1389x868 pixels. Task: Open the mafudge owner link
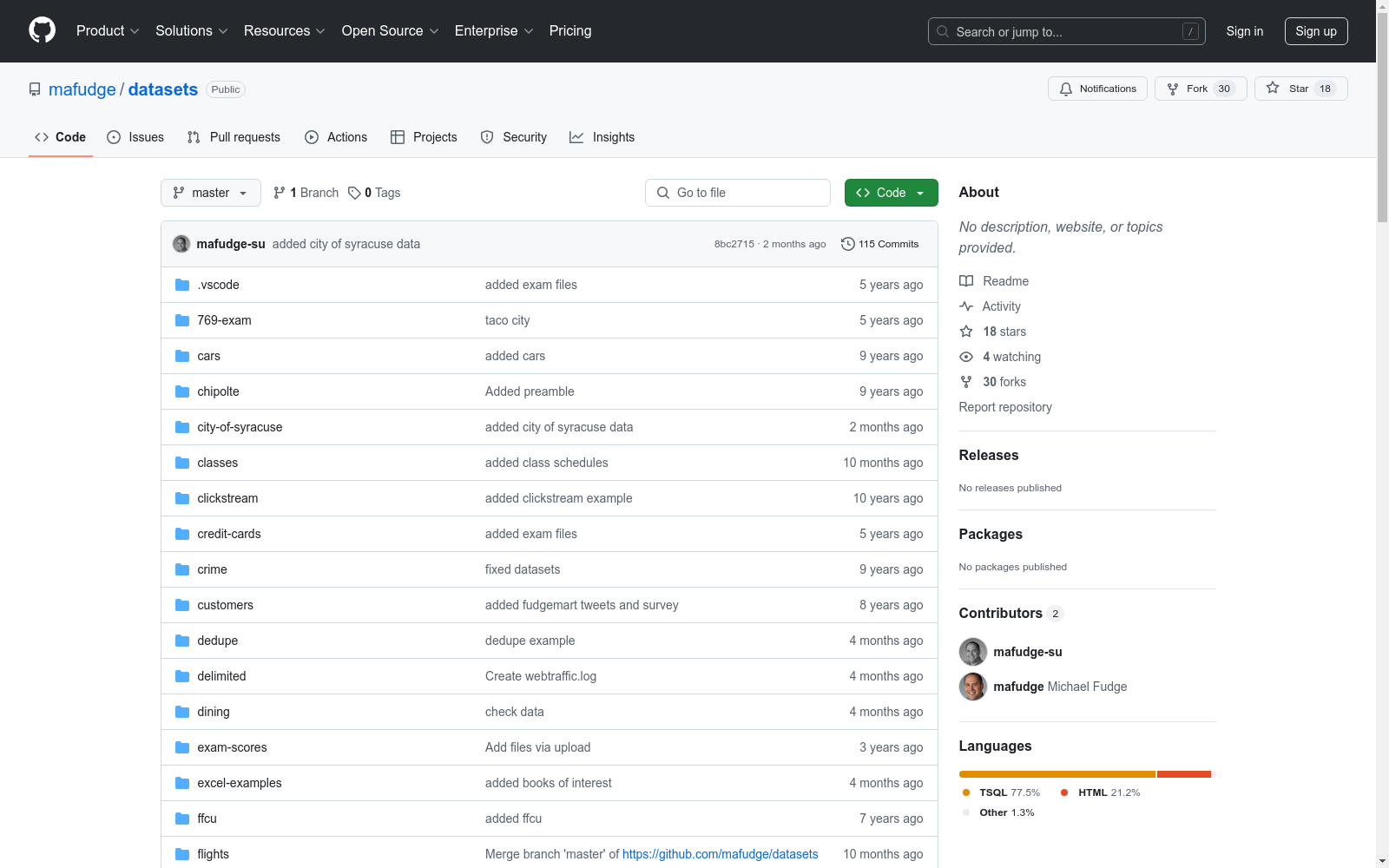[82, 89]
